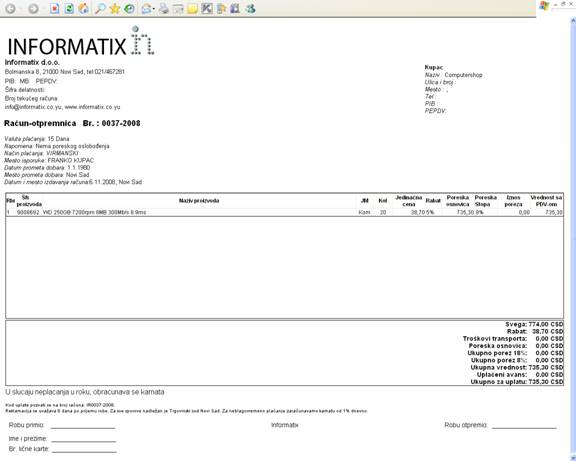Open History green clock icon
576x461 pixels.
click(129, 8)
